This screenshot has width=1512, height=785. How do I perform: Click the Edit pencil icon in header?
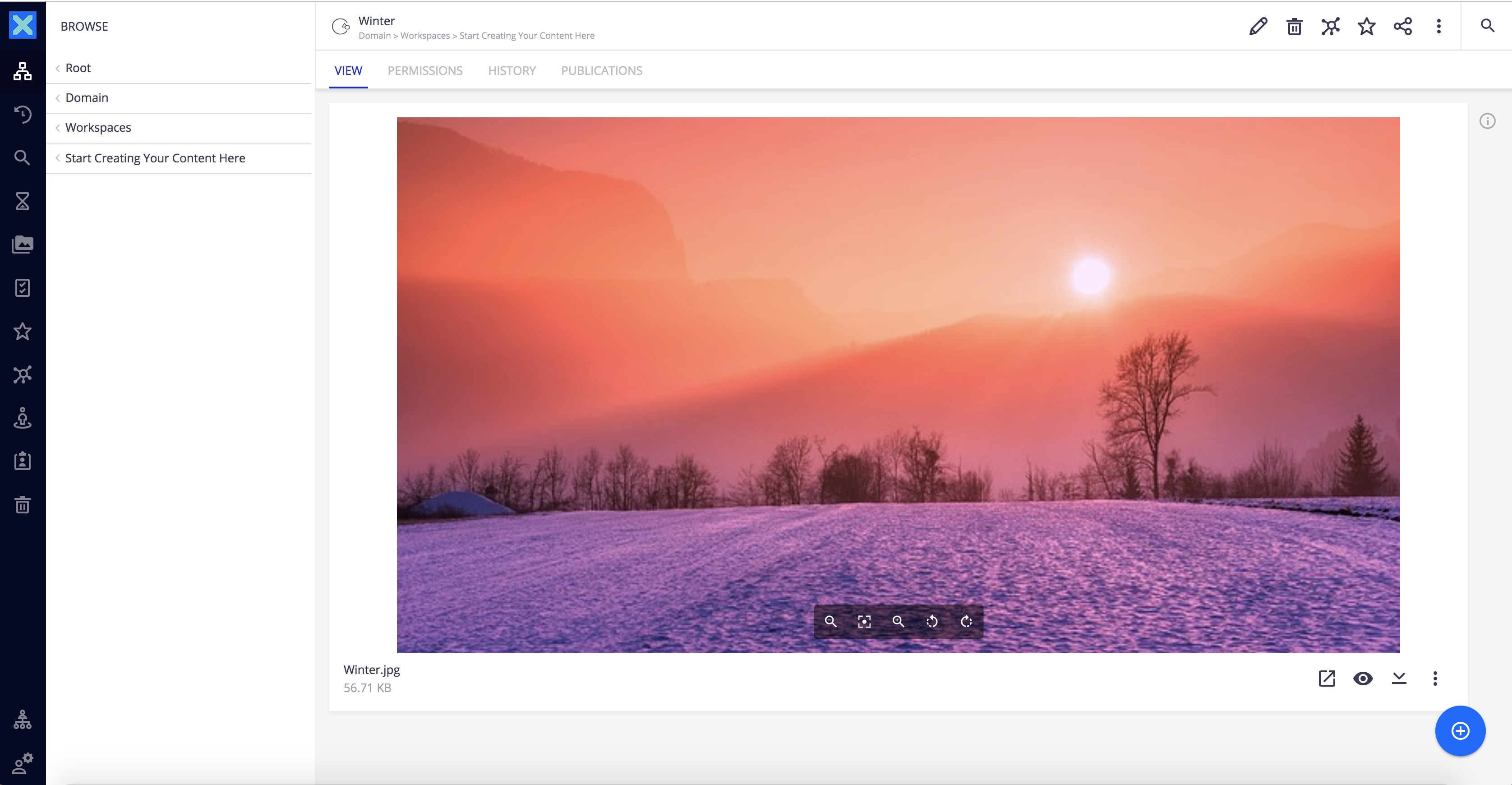click(x=1258, y=27)
